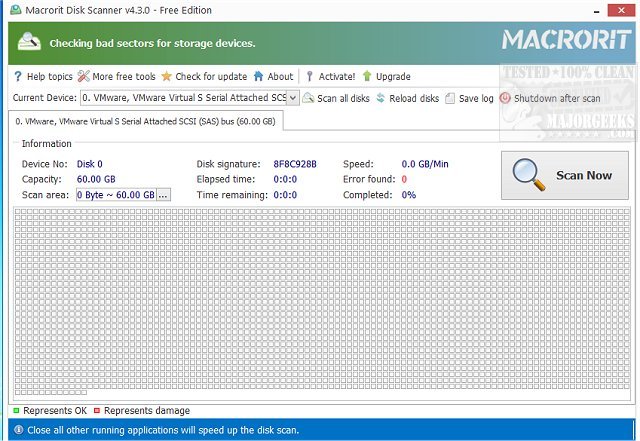The image size is (640, 441).
Task: Click the Shutdown after scan power icon
Action: 505,98
